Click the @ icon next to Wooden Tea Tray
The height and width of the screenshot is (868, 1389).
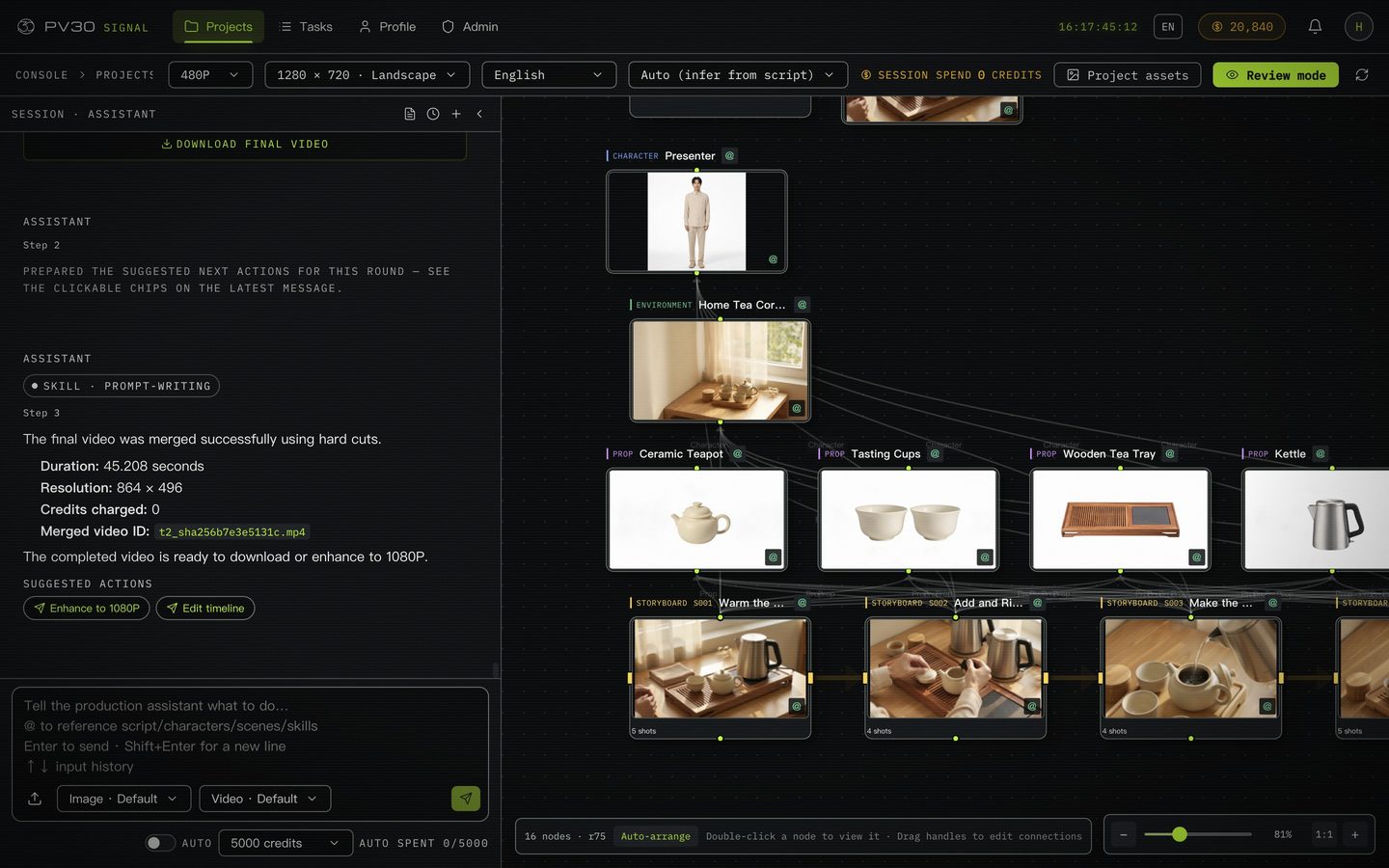pos(1170,453)
